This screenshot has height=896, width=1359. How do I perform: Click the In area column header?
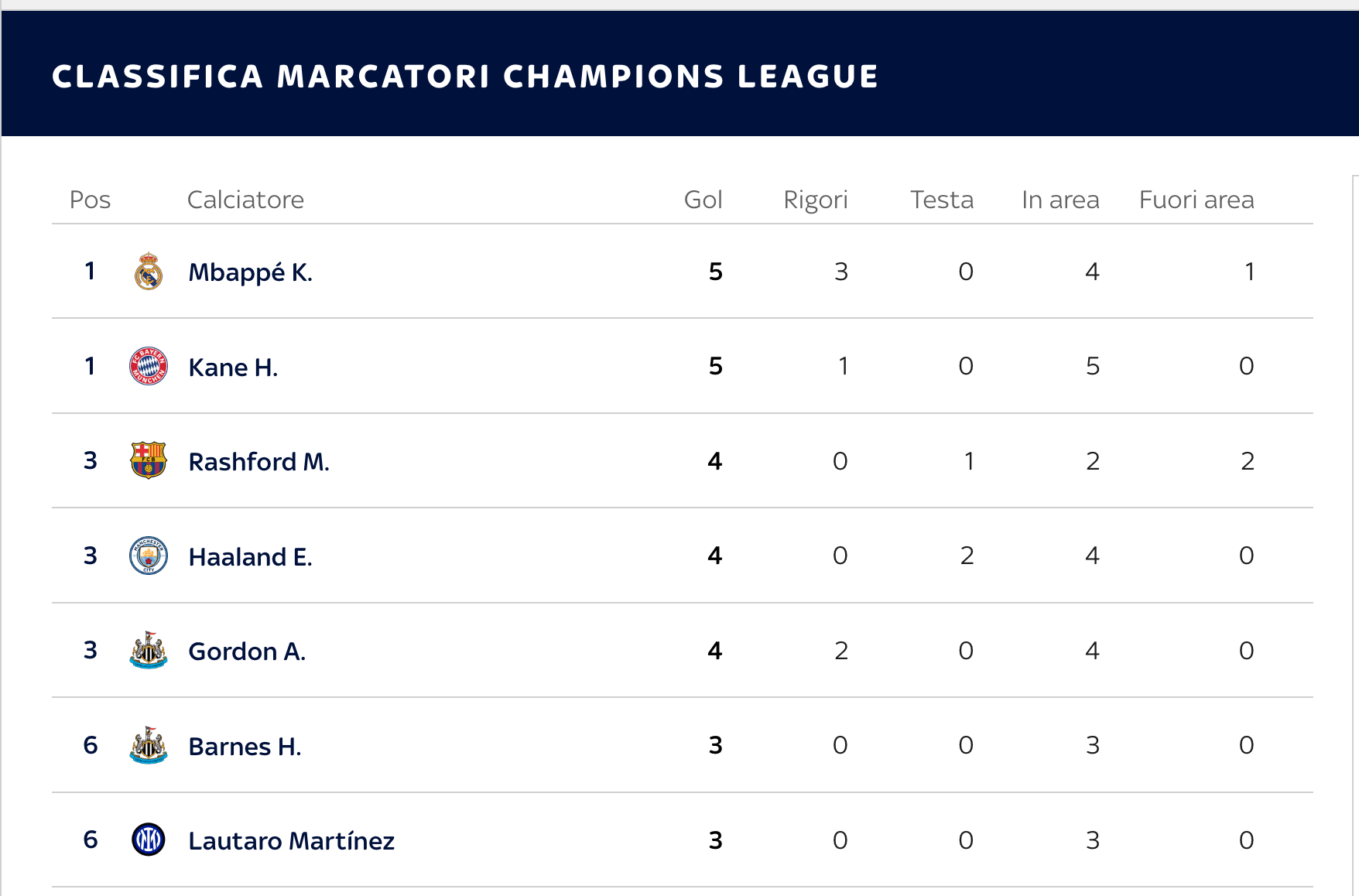tap(1059, 200)
